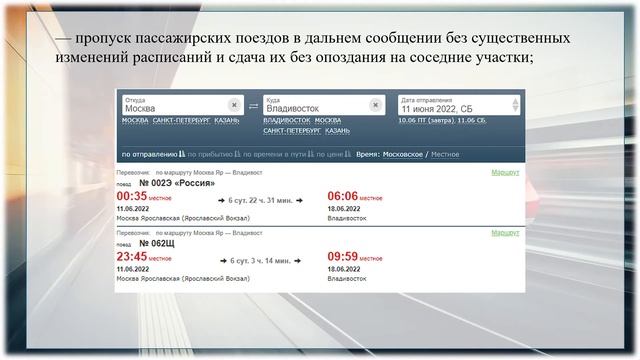
Task: Open Маршрут link for train 002Э
Action: (505, 173)
